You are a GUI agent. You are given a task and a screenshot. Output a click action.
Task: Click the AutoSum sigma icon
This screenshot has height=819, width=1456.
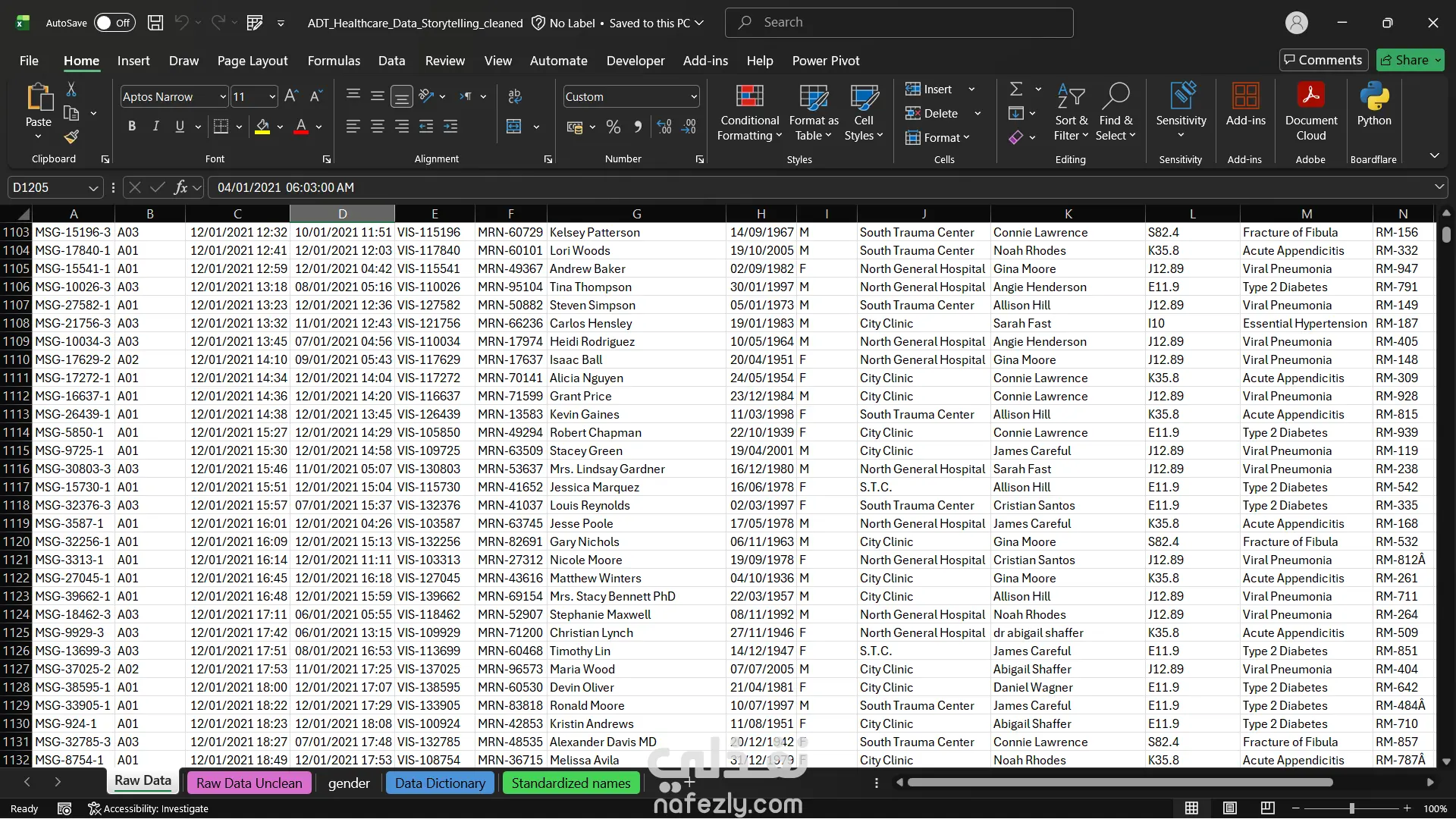pos(1016,89)
